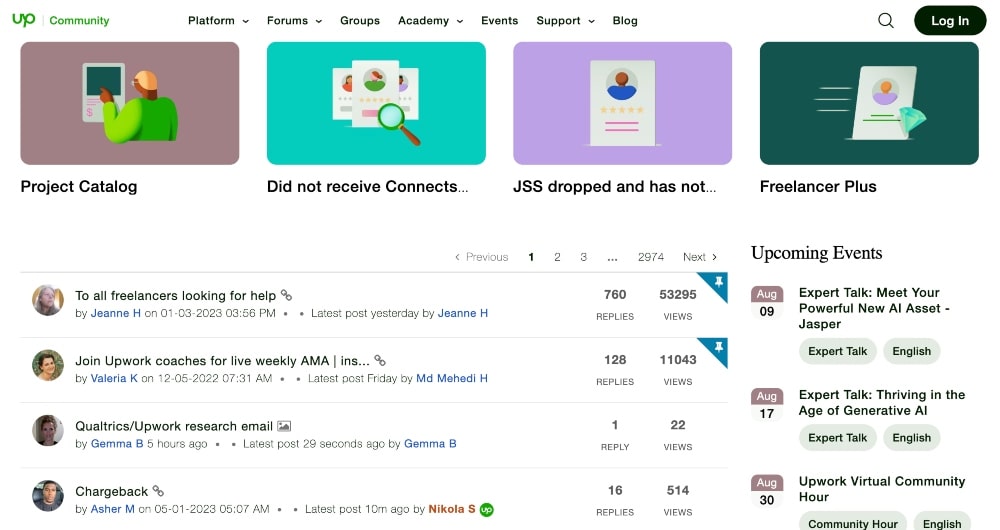Open Nikola S profile link
The image size is (1000, 530).
pos(452,509)
